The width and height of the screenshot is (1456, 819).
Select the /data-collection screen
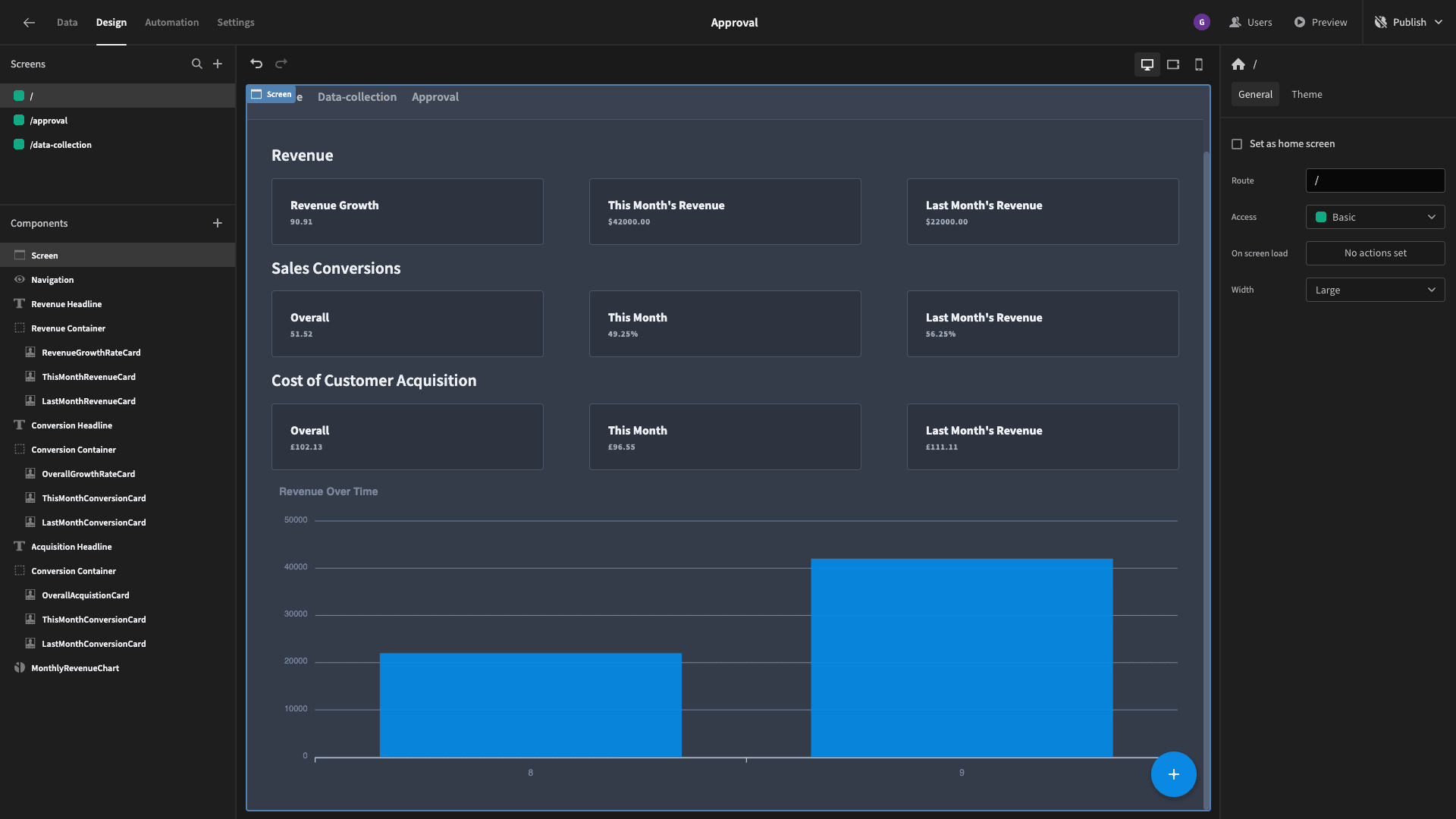tap(118, 144)
